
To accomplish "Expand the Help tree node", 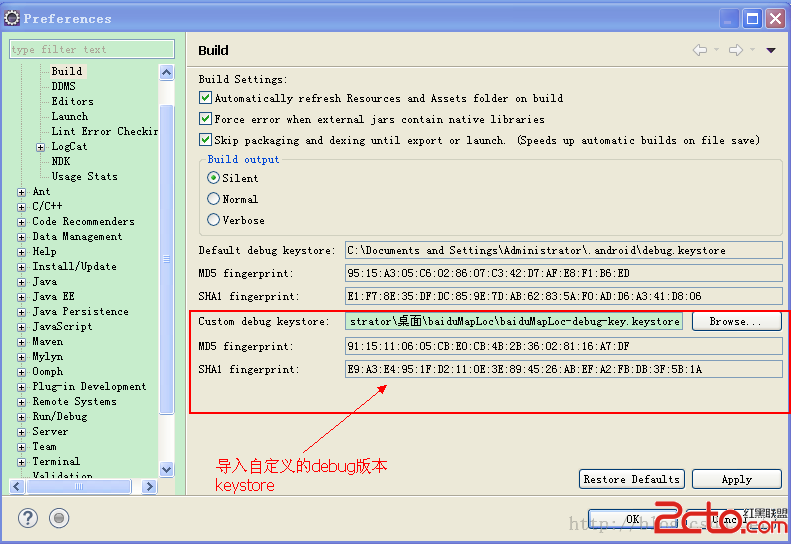I will (x=21, y=252).
